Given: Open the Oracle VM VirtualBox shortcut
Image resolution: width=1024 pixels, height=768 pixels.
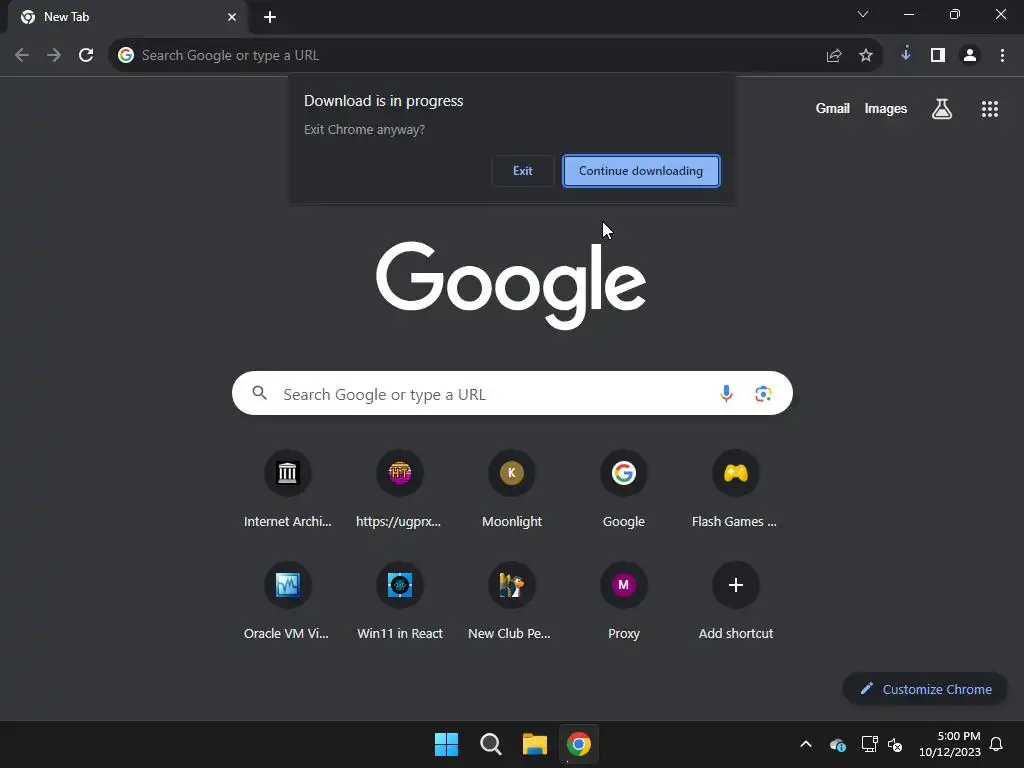Looking at the screenshot, I should pos(287,602).
